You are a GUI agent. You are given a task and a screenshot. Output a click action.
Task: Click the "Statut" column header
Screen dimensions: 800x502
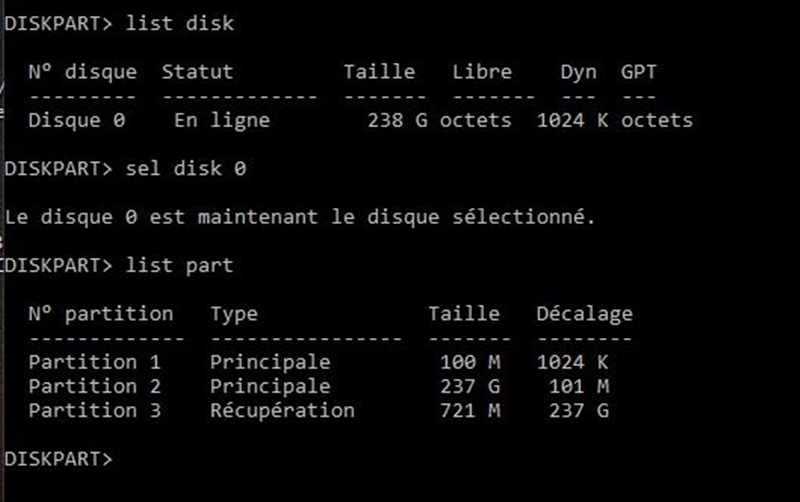pos(197,72)
